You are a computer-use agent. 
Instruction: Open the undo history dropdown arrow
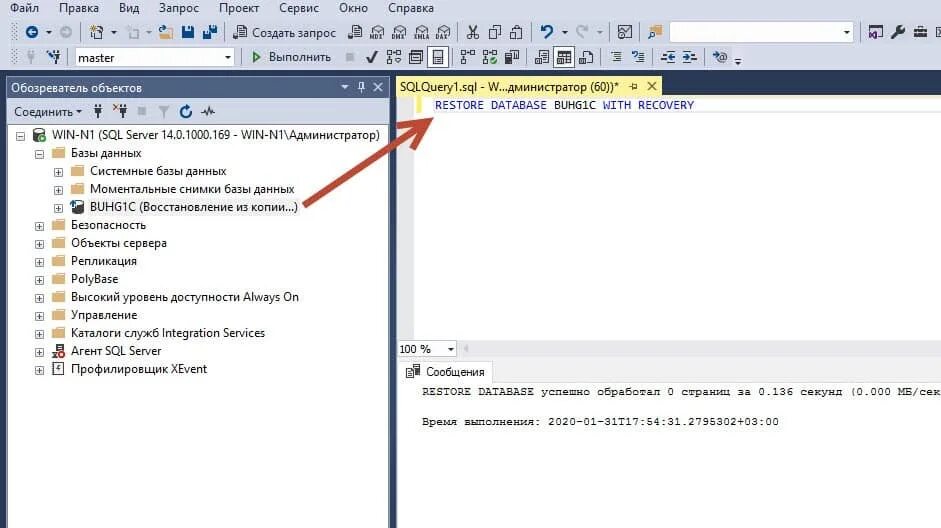565,32
